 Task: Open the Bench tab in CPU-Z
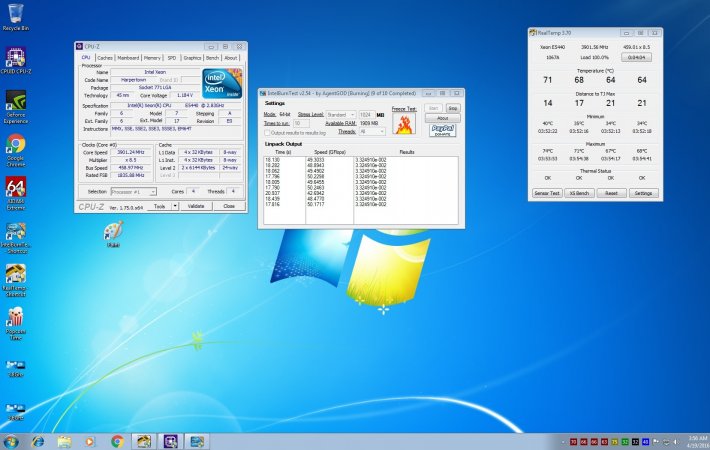click(212, 58)
